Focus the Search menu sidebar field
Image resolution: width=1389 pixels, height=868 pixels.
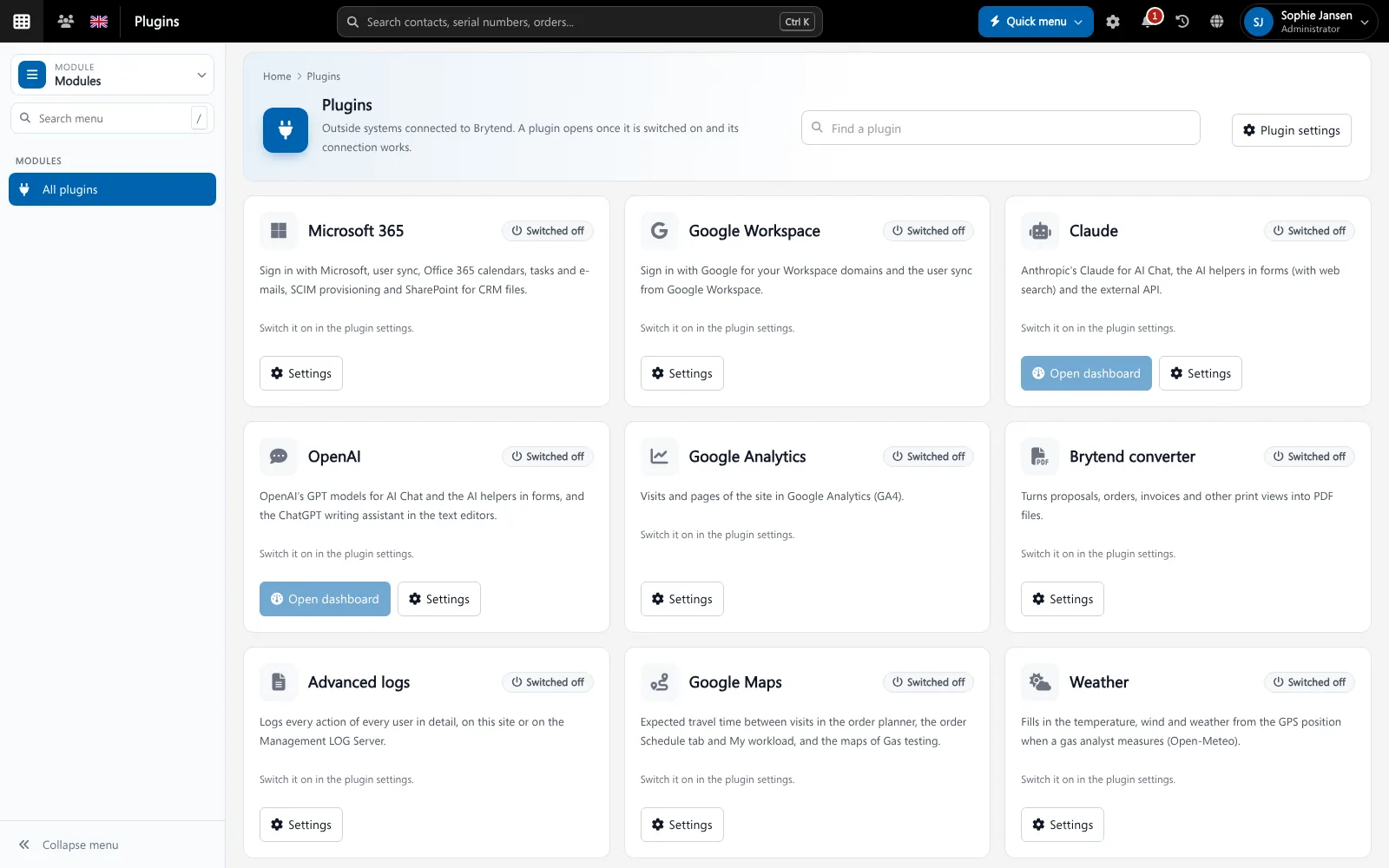point(112,118)
